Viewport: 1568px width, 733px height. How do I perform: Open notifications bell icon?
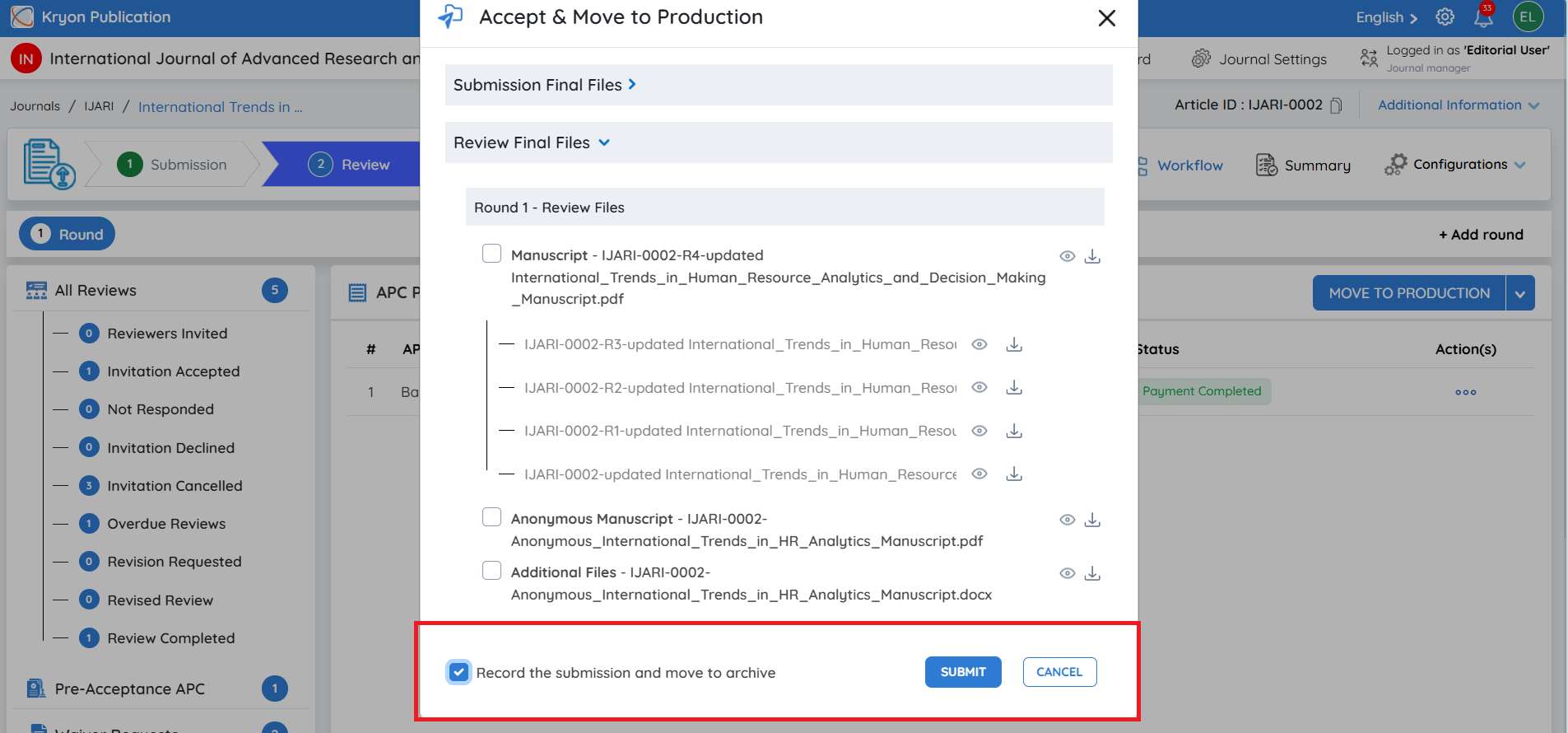point(1483,16)
